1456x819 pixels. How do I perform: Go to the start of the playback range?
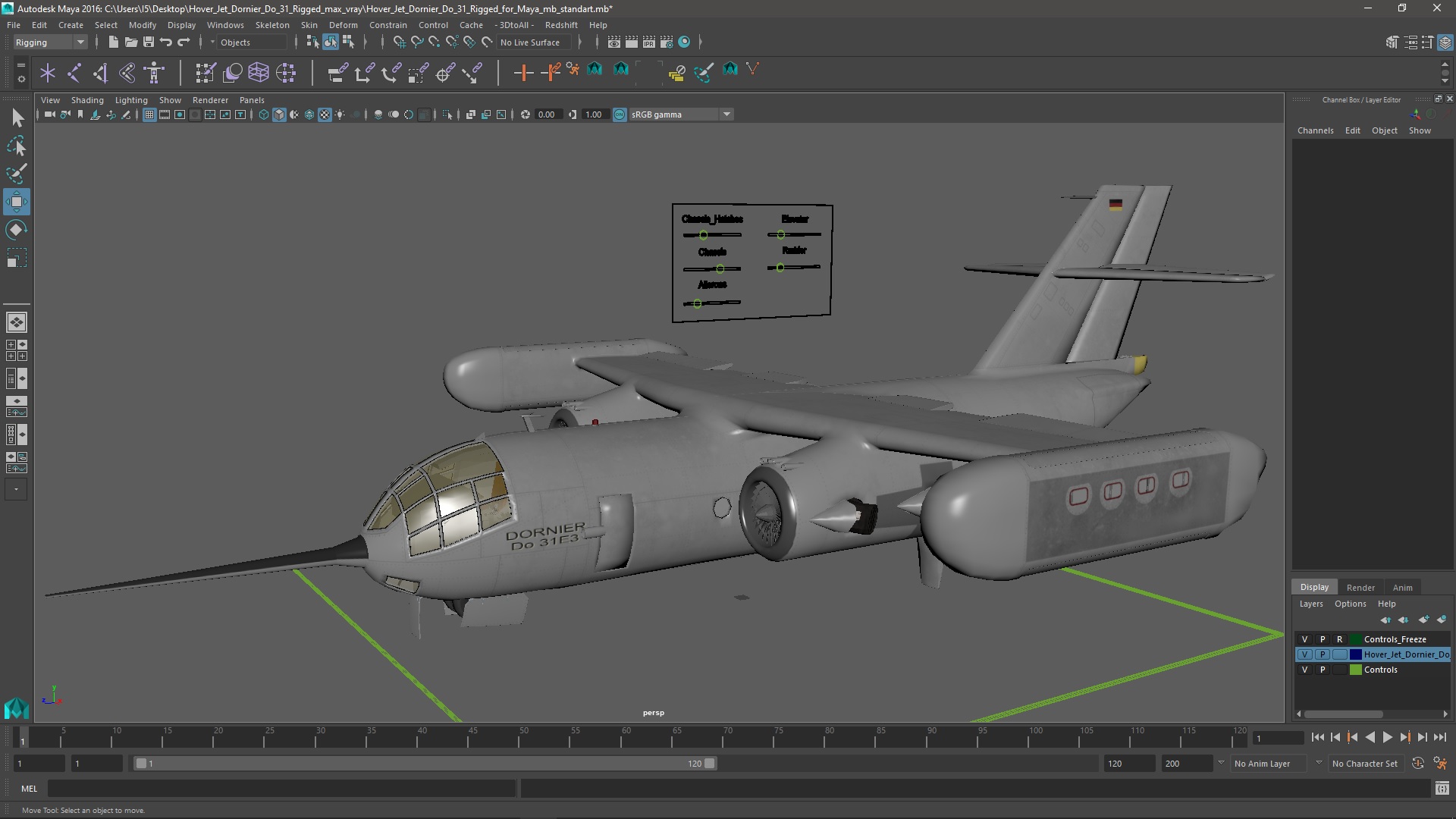coord(1317,737)
